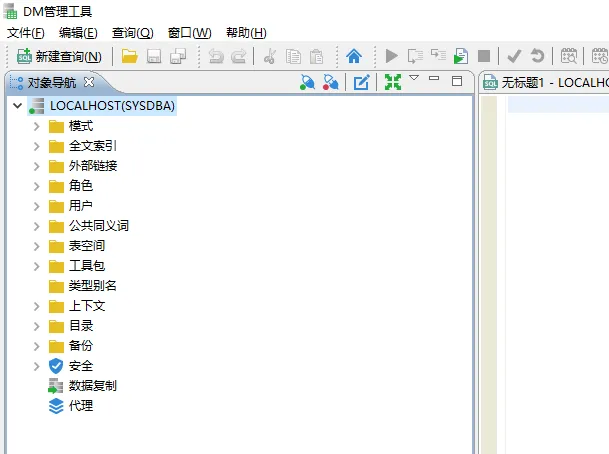The height and width of the screenshot is (454, 609).
Task: Click the cut scissors toolbar icon
Action: coord(270,57)
